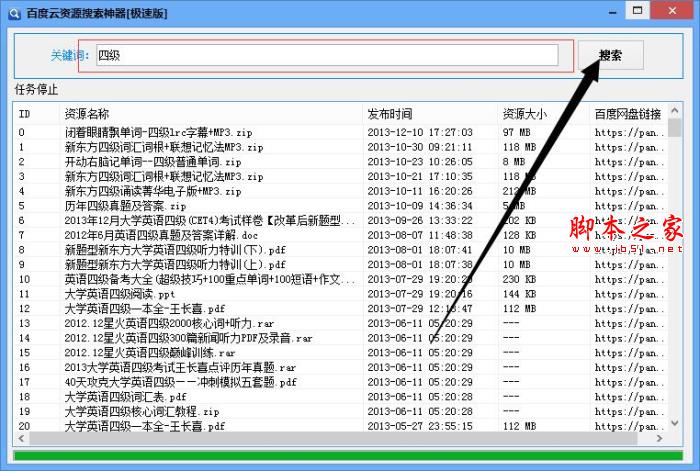Click the 关键词 keyword input field

click(327, 55)
